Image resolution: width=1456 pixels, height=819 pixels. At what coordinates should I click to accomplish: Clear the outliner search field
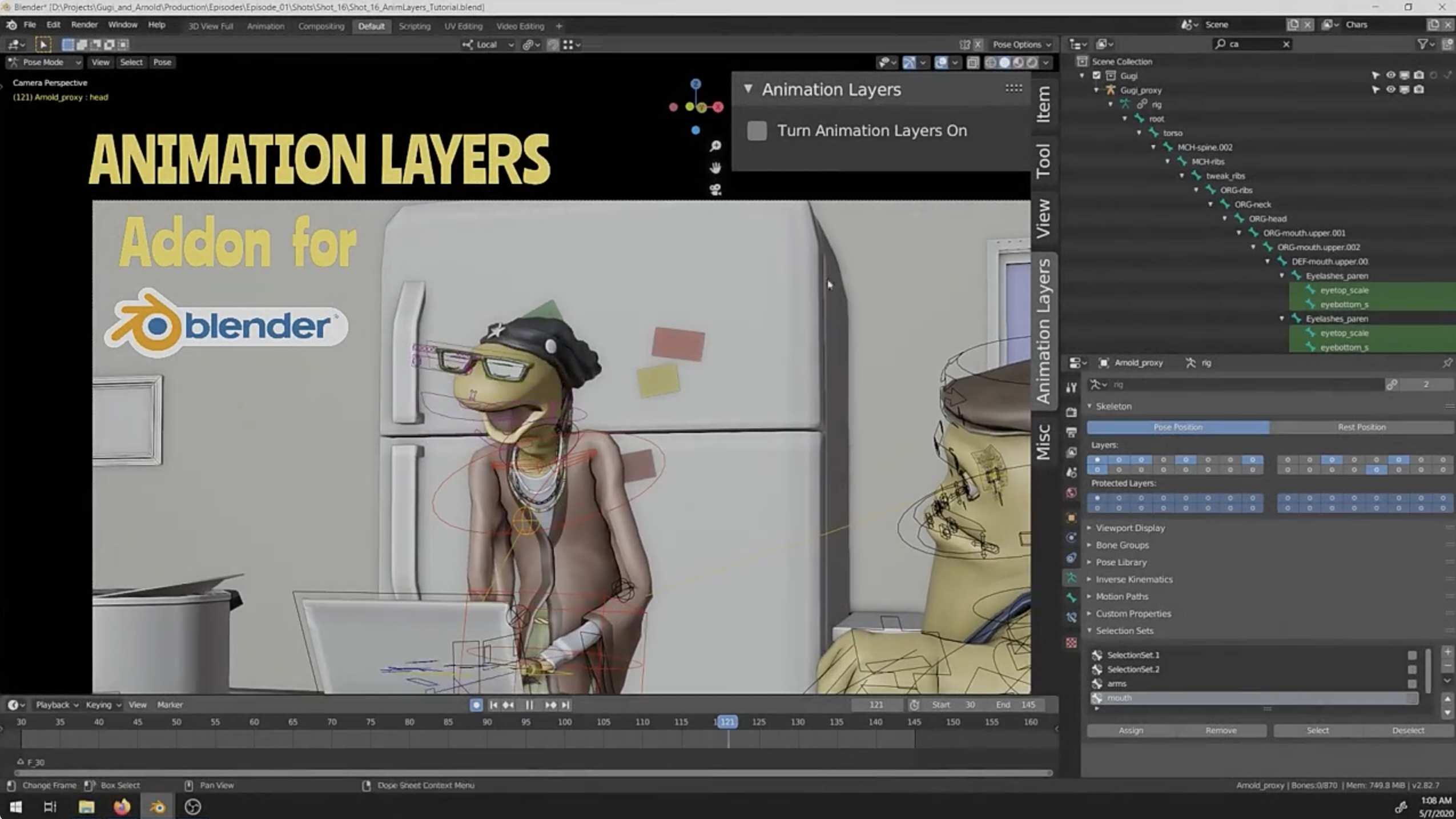coord(1286,44)
